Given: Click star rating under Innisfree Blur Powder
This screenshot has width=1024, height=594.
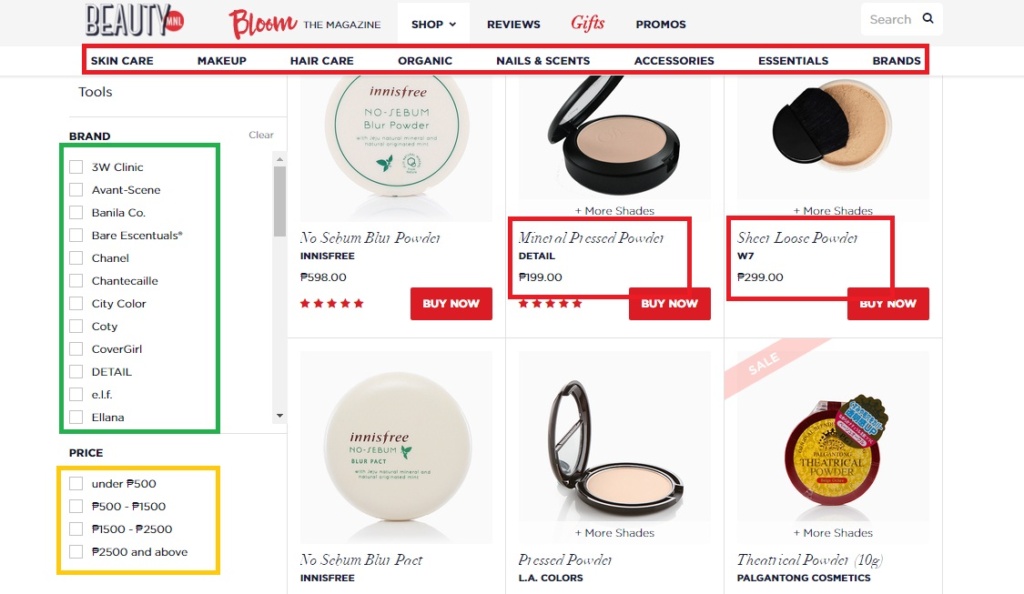Looking at the screenshot, I should [x=332, y=304].
